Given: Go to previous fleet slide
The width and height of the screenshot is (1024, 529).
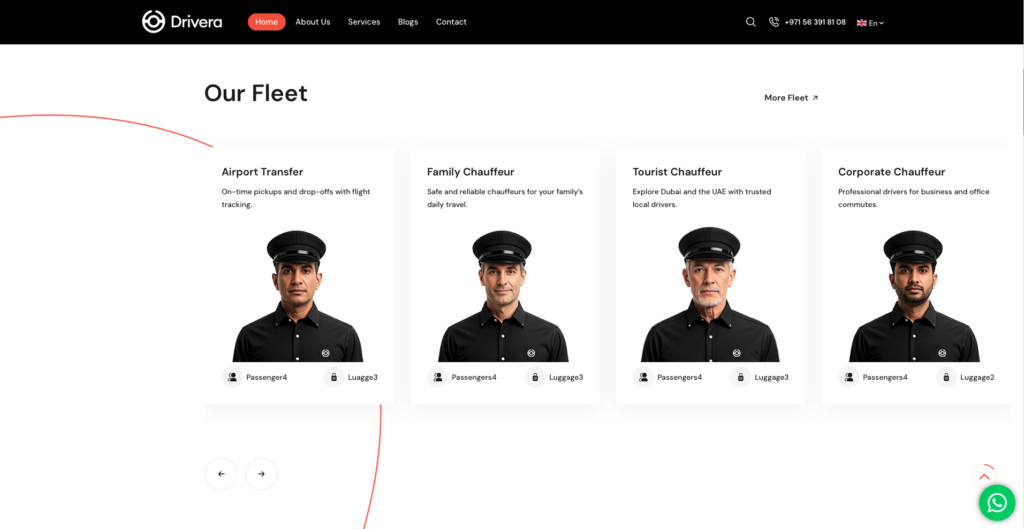Looking at the screenshot, I should pos(221,474).
